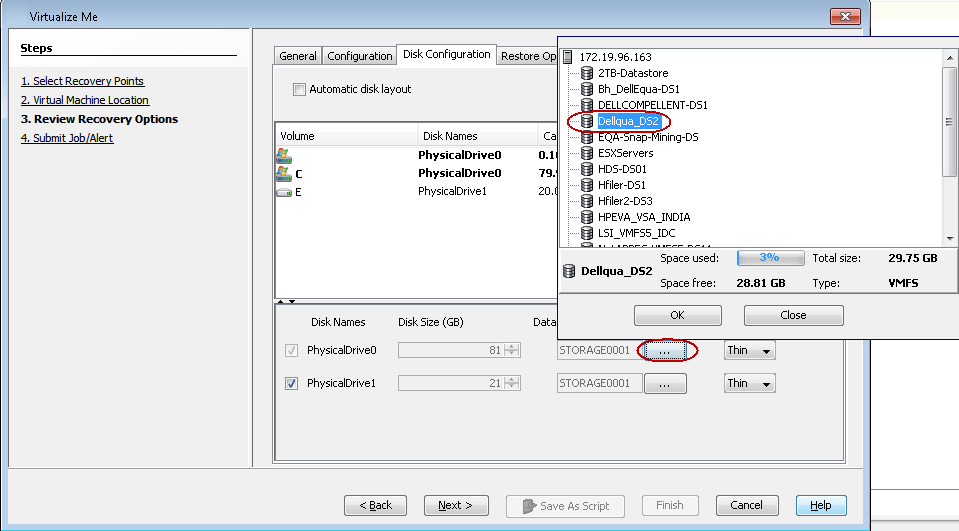Go to Select Recovery Points step
The height and width of the screenshot is (531, 959).
(82, 81)
